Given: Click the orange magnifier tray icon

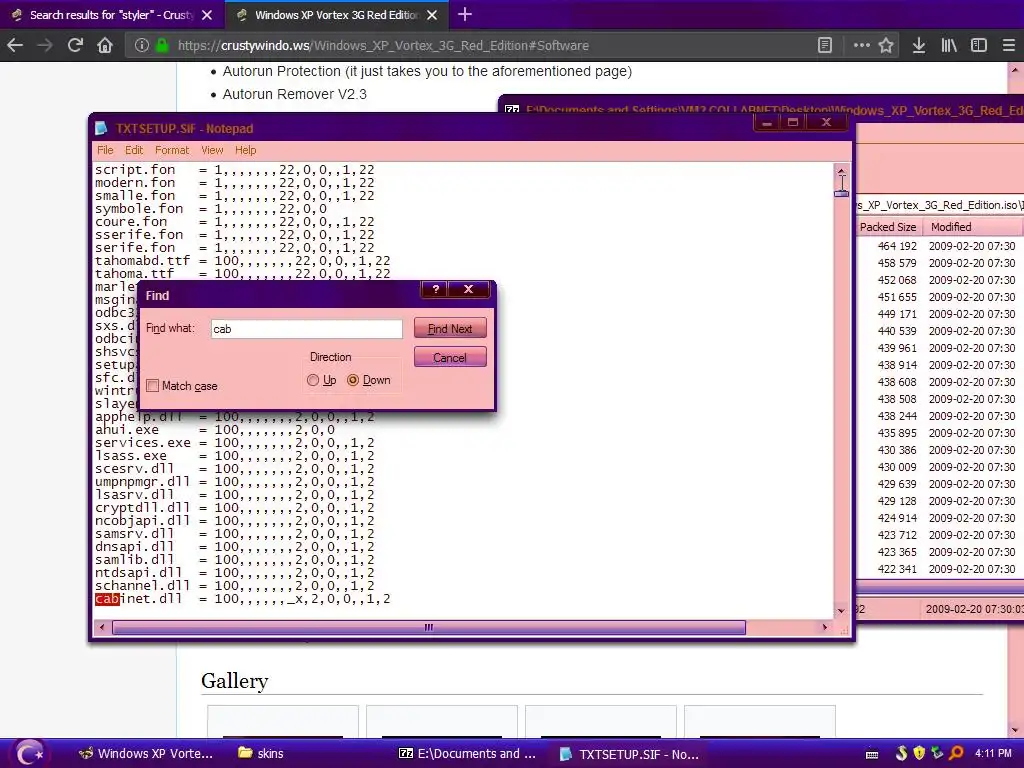Looking at the screenshot, I should coord(955,754).
